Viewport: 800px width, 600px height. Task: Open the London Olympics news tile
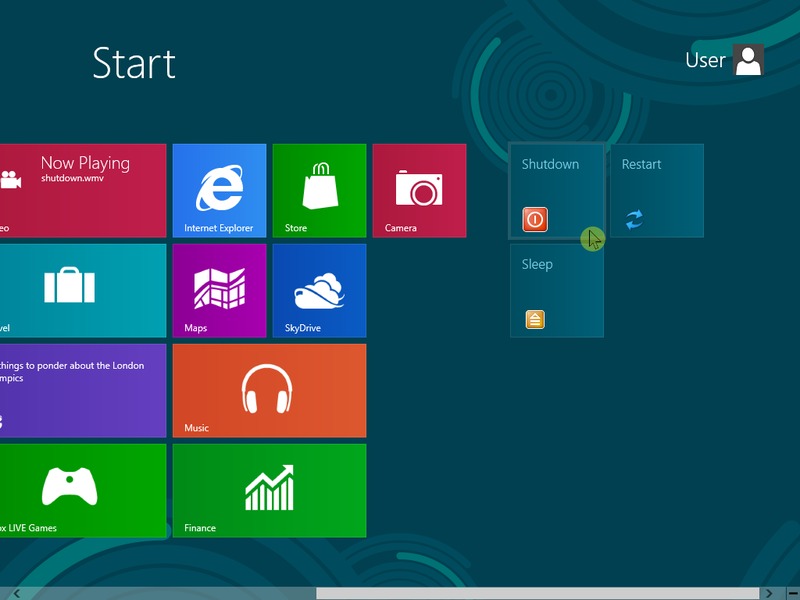pyautogui.click(x=82, y=390)
